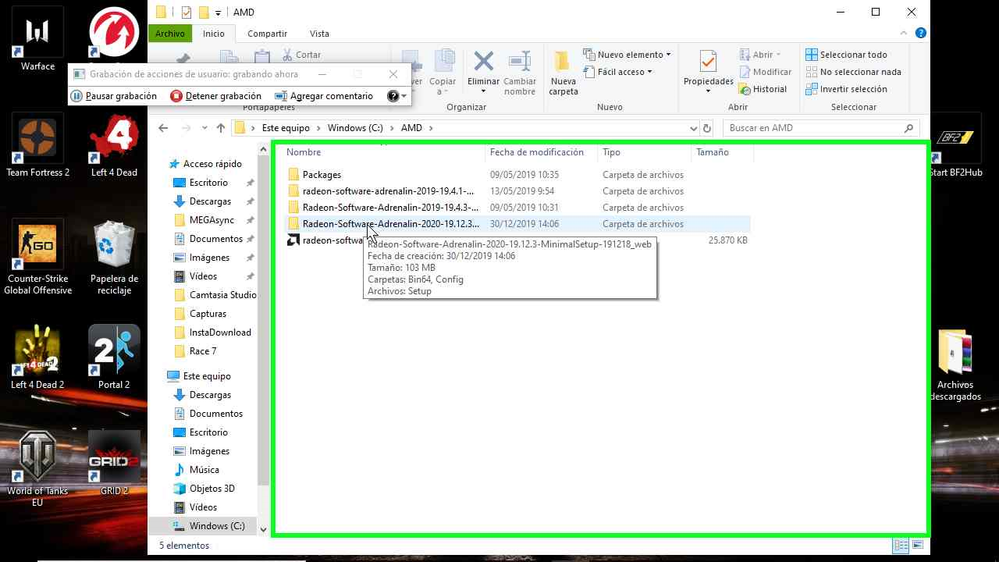Screen dimensions: 999x562
Task: Switch to the Inicio ribbon tab
Action: (x=213, y=34)
